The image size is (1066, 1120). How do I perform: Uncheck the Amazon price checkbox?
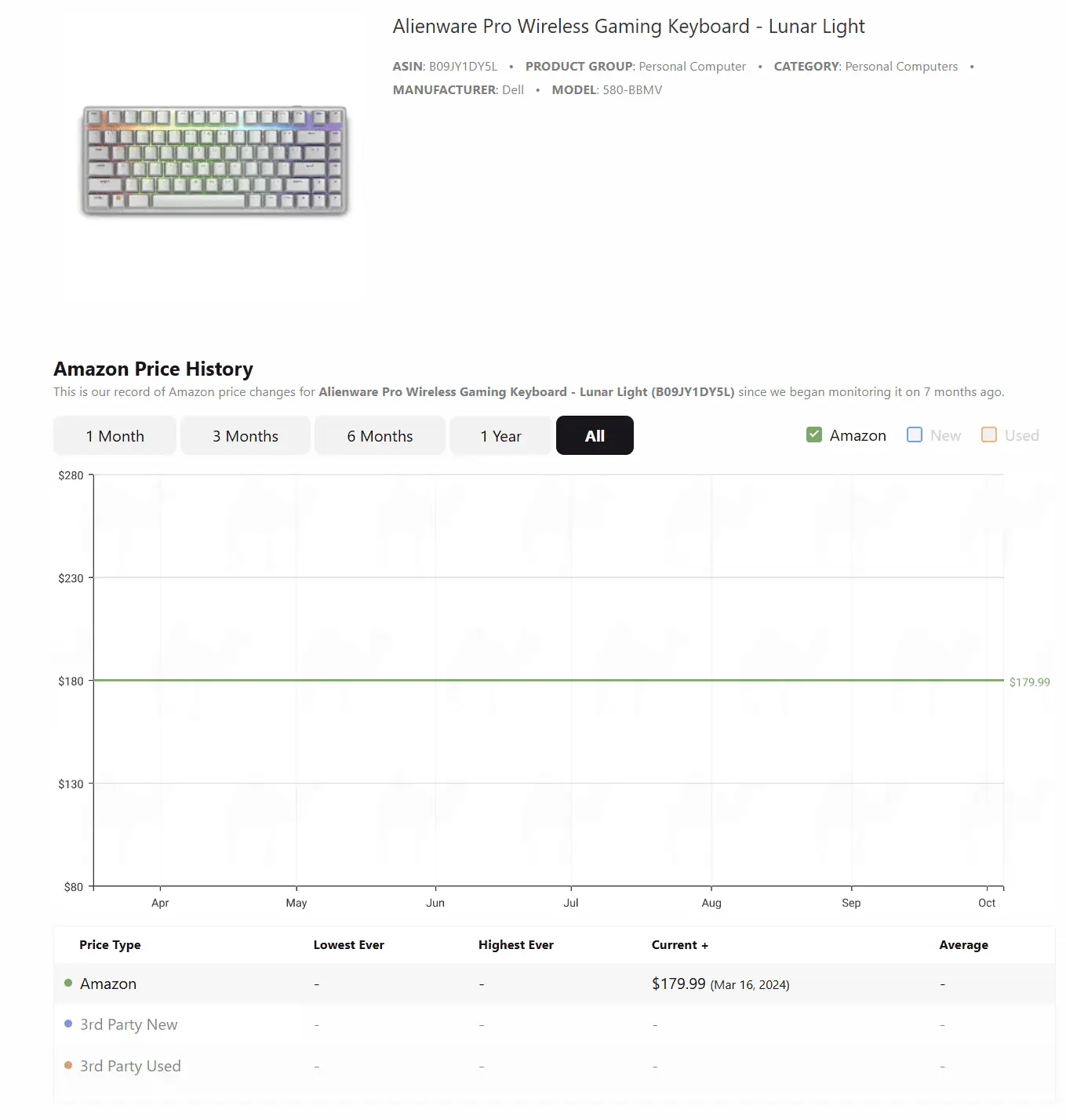pos(814,435)
